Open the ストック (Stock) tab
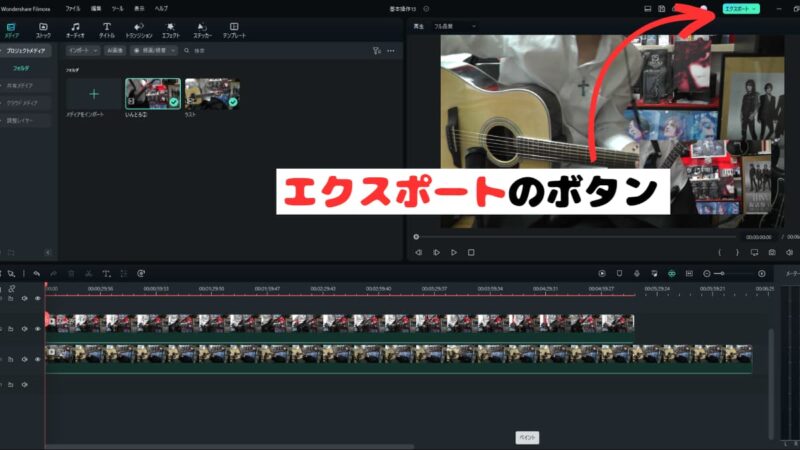The width and height of the screenshot is (800, 450). click(x=43, y=30)
